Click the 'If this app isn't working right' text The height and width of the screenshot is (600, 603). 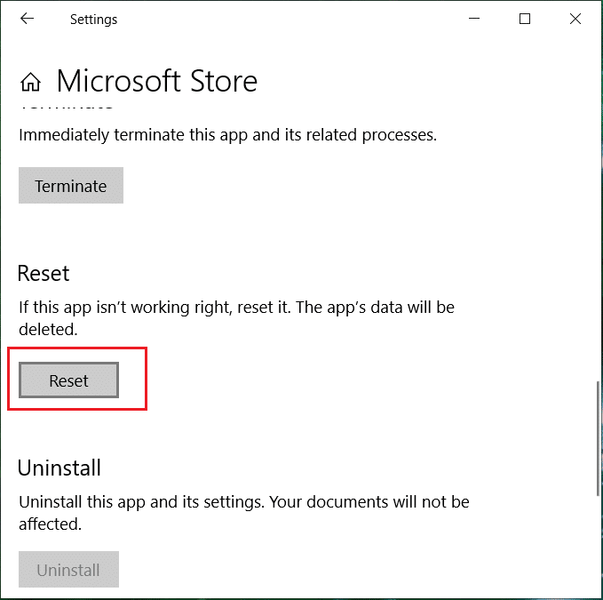click(x=237, y=318)
